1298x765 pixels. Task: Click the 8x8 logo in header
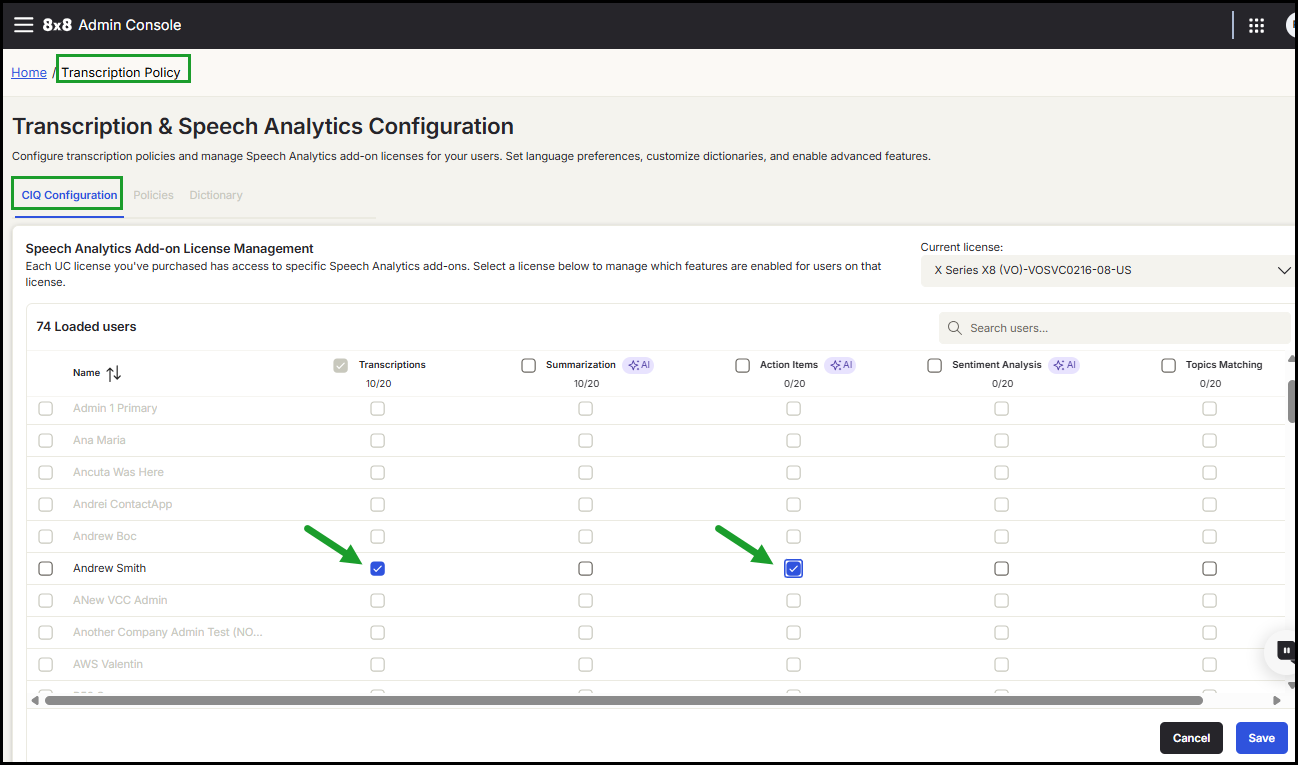(x=58, y=25)
